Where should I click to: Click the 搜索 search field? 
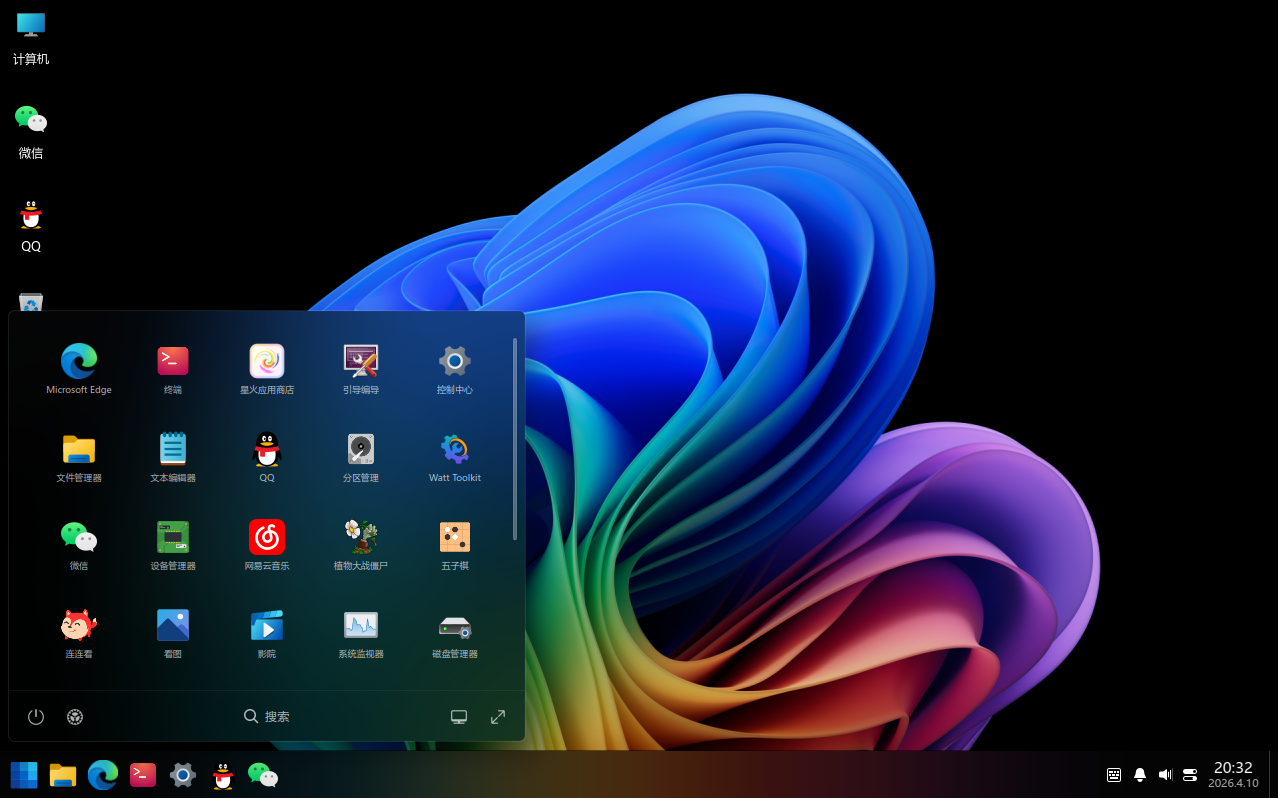click(267, 716)
